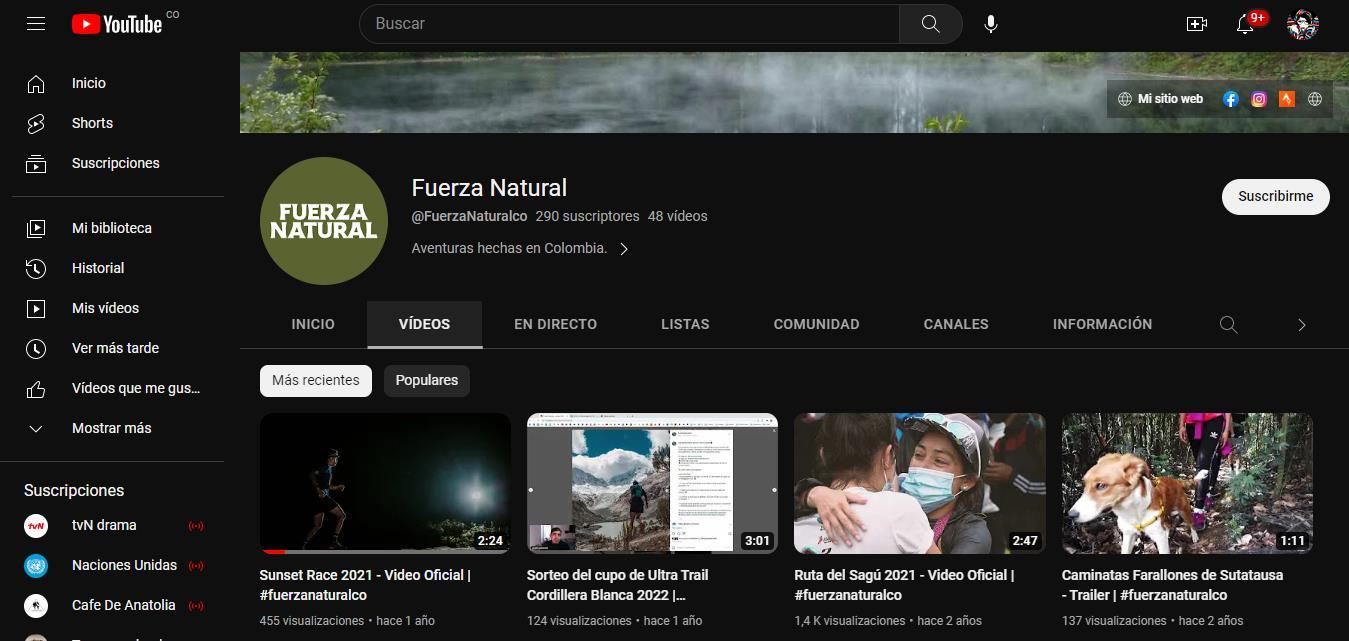Go to the YouTube logo home
The image size is (1349, 641).
117,24
